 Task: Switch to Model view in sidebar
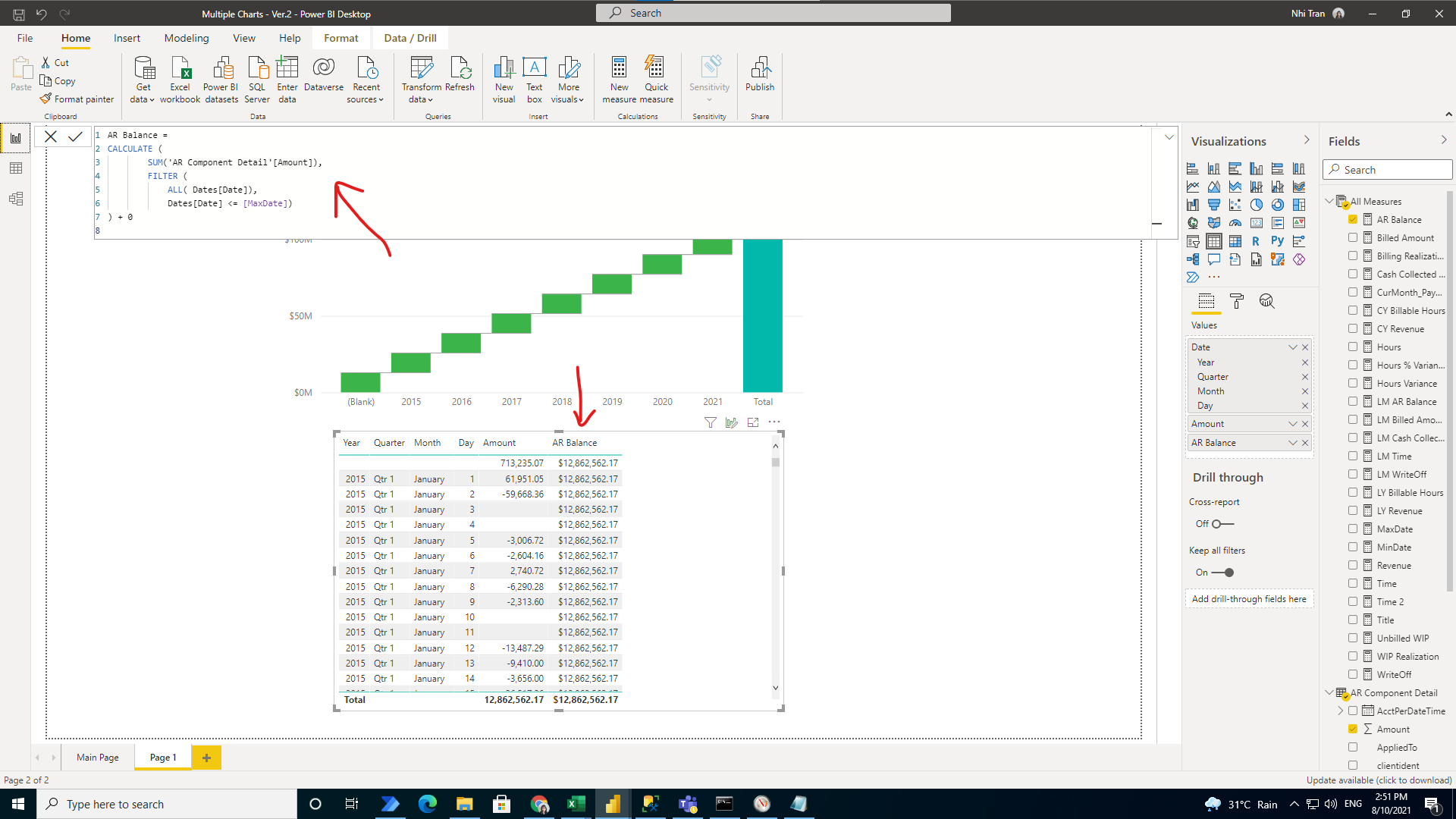coord(16,199)
